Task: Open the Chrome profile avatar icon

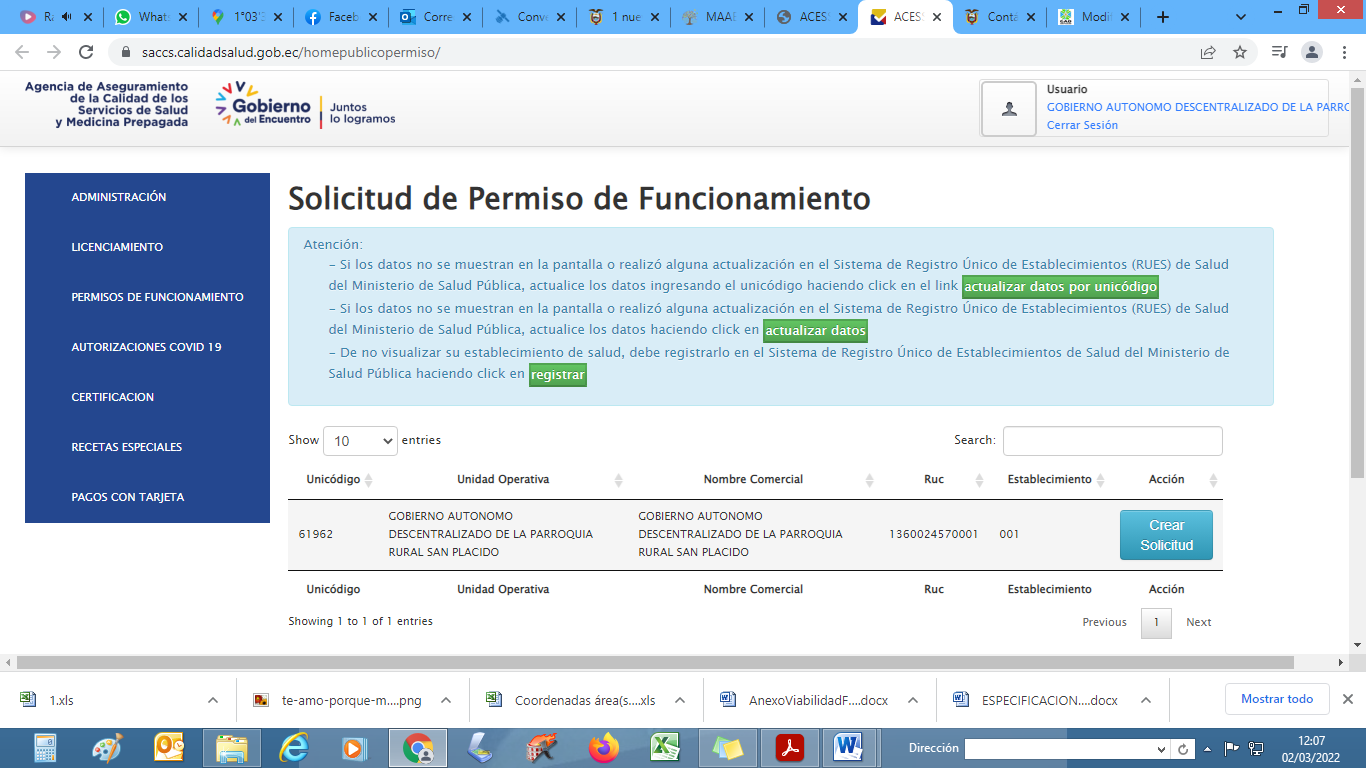Action: point(1311,52)
